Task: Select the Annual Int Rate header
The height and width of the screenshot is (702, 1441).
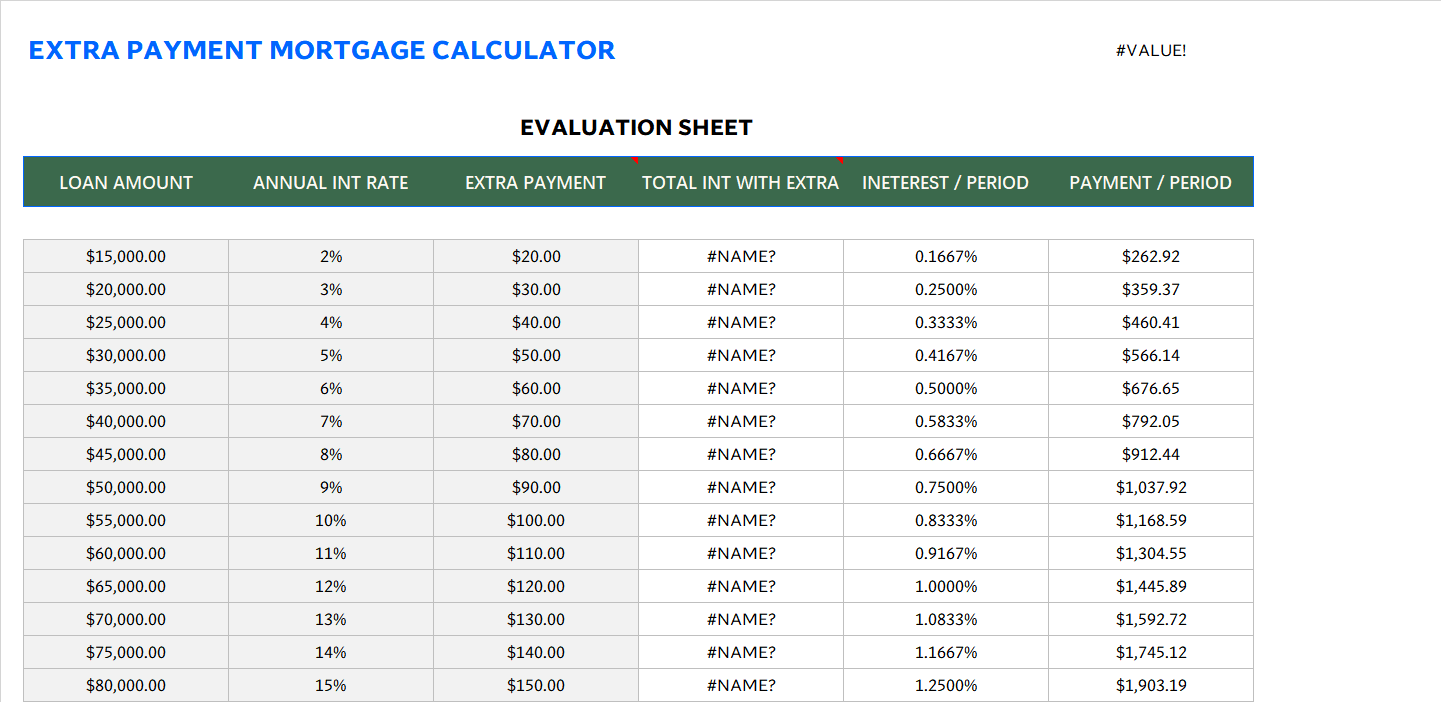Action: tap(331, 183)
